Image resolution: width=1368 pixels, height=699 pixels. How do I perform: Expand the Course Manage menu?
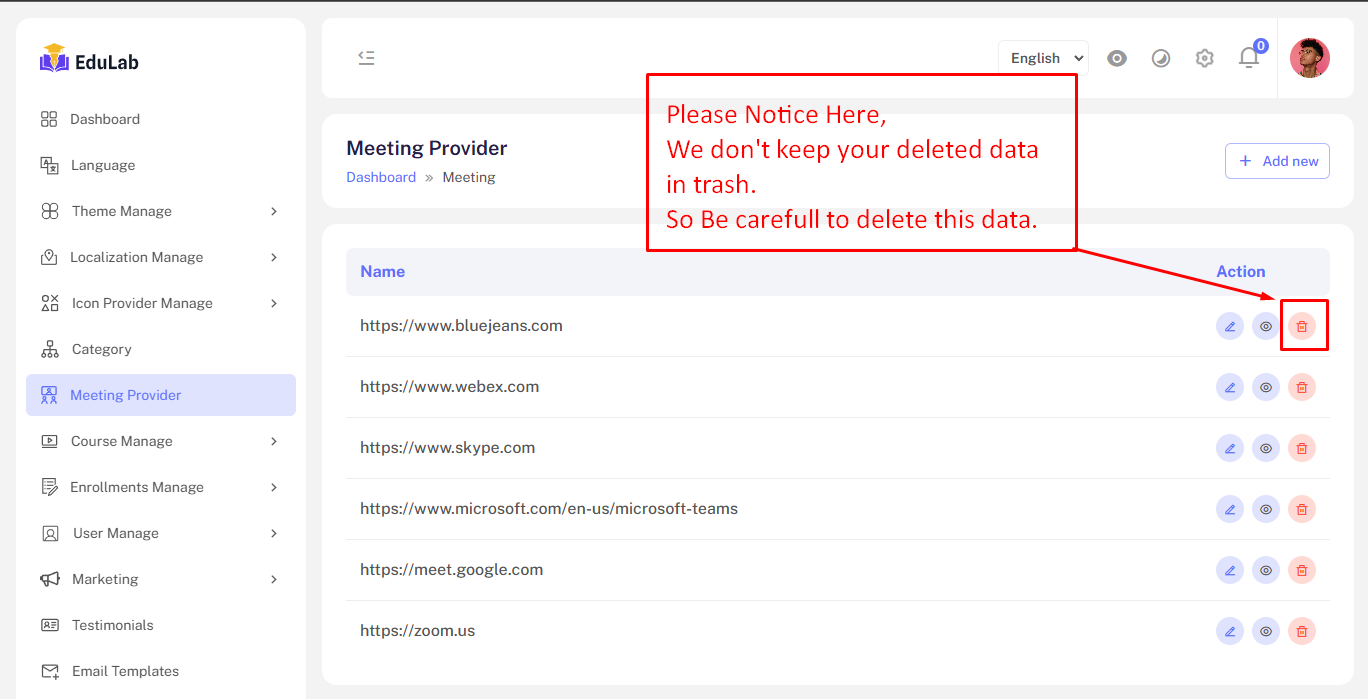(160, 441)
